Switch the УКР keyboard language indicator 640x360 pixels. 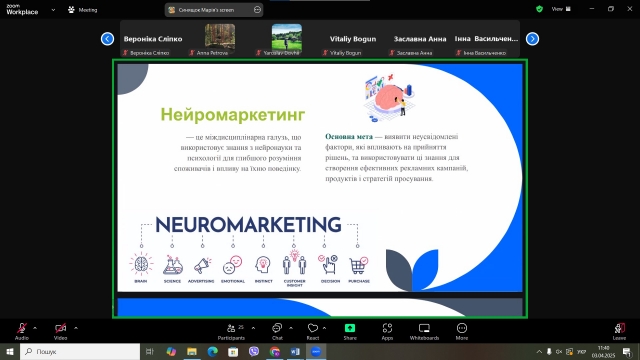click(x=582, y=351)
